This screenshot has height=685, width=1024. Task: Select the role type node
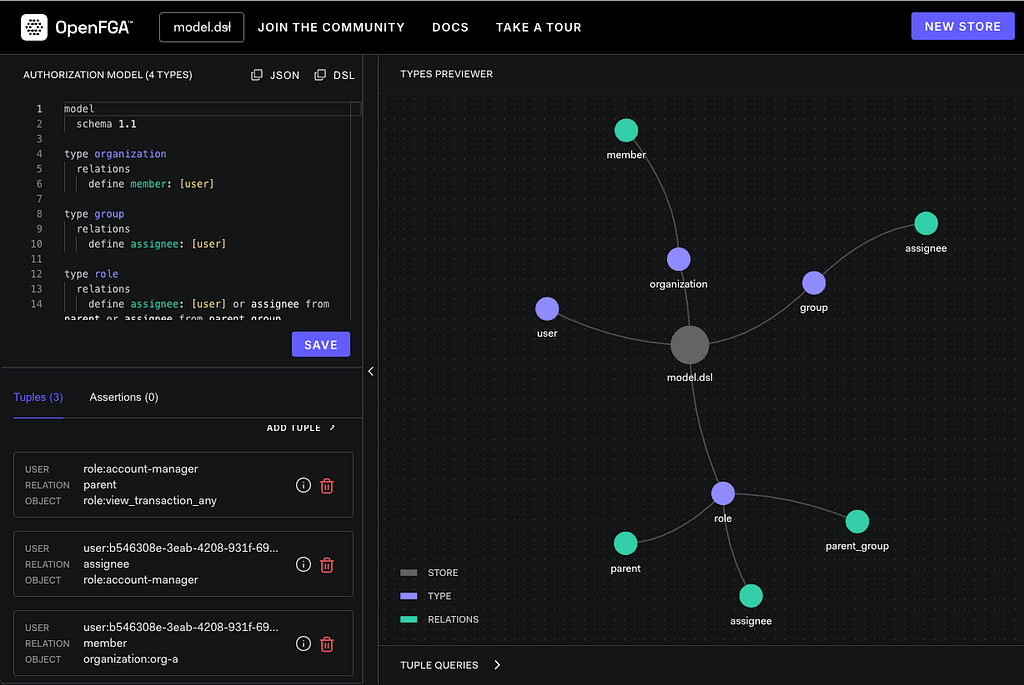(x=723, y=493)
